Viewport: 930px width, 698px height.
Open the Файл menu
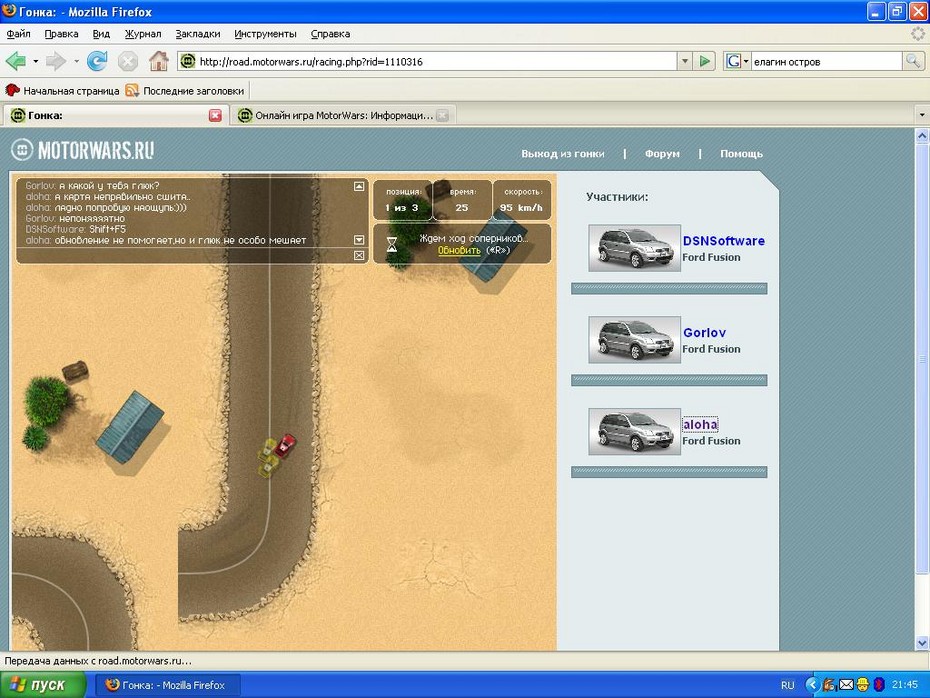pos(18,34)
